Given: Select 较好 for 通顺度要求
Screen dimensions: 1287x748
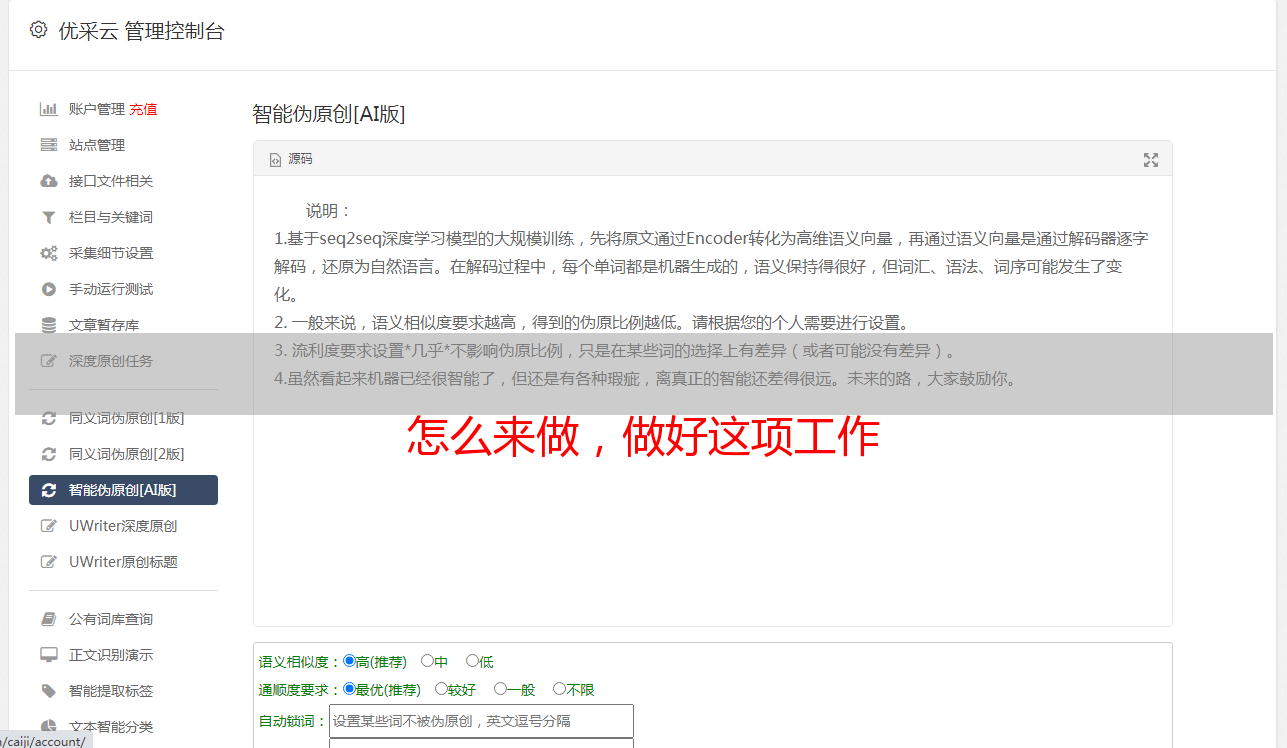Looking at the screenshot, I should [x=441, y=689].
